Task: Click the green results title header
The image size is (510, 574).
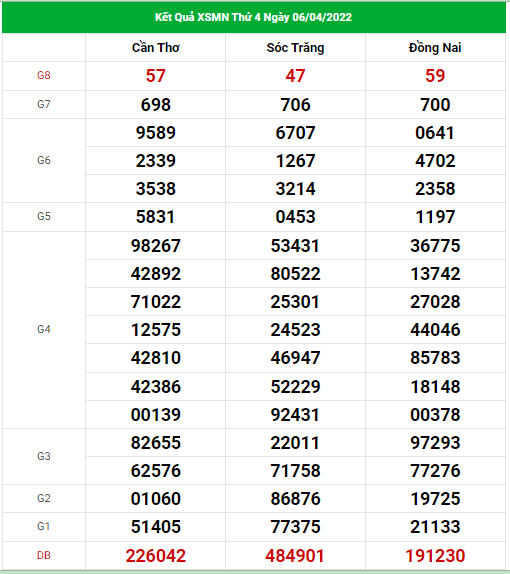Action: click(254, 17)
